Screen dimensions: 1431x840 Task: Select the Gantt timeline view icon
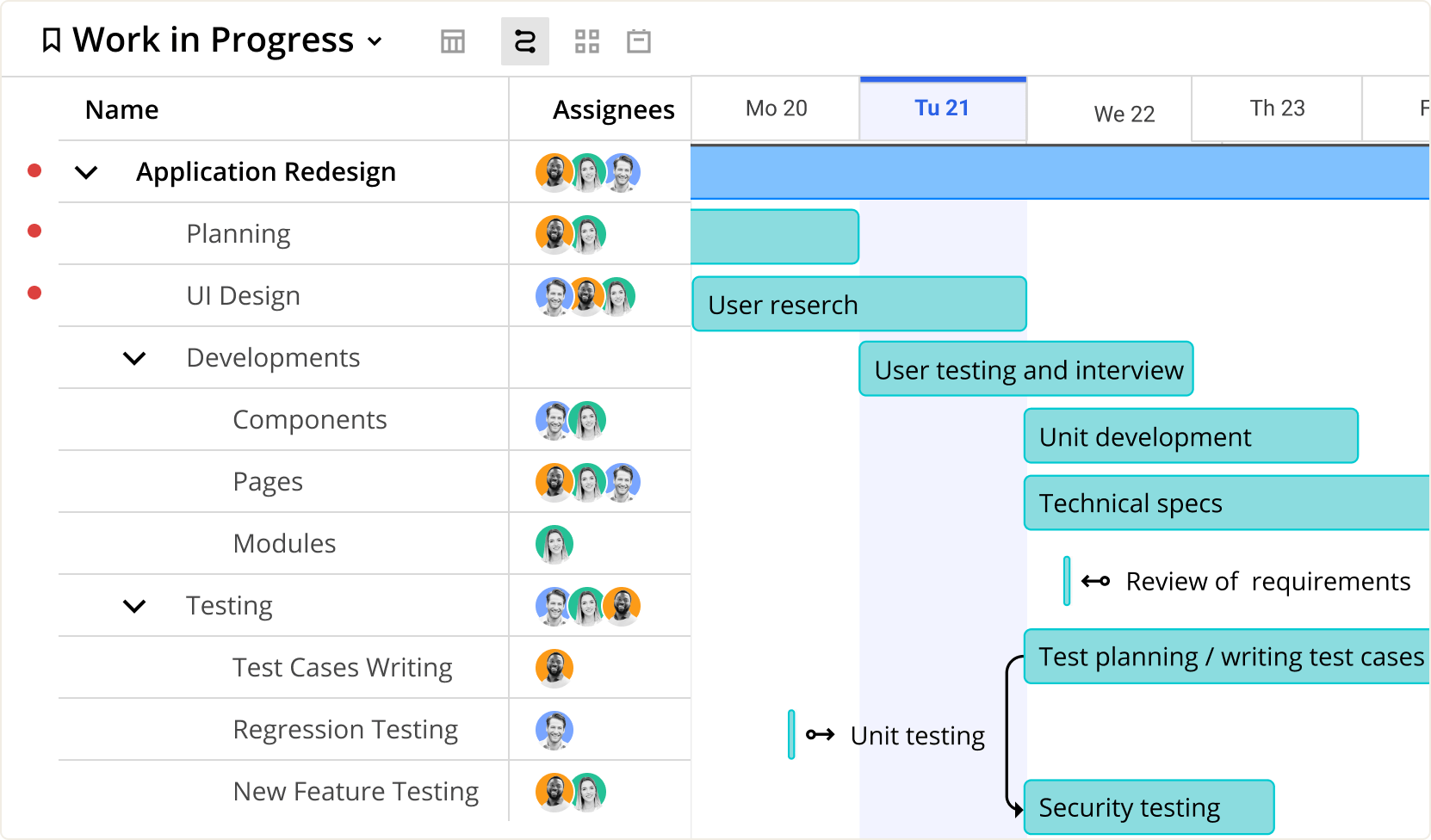(x=524, y=41)
